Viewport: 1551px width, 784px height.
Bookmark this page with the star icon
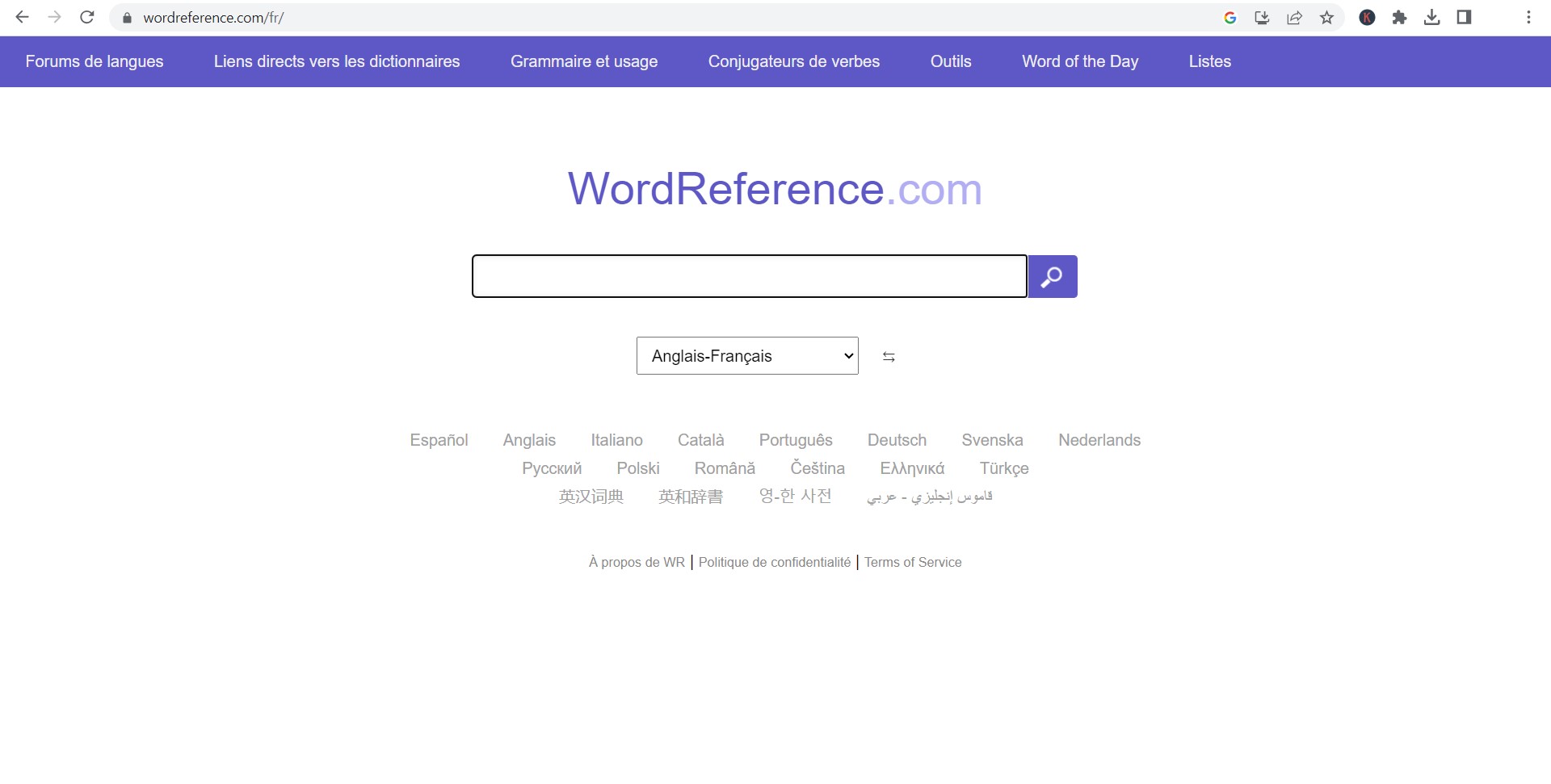(x=1326, y=18)
